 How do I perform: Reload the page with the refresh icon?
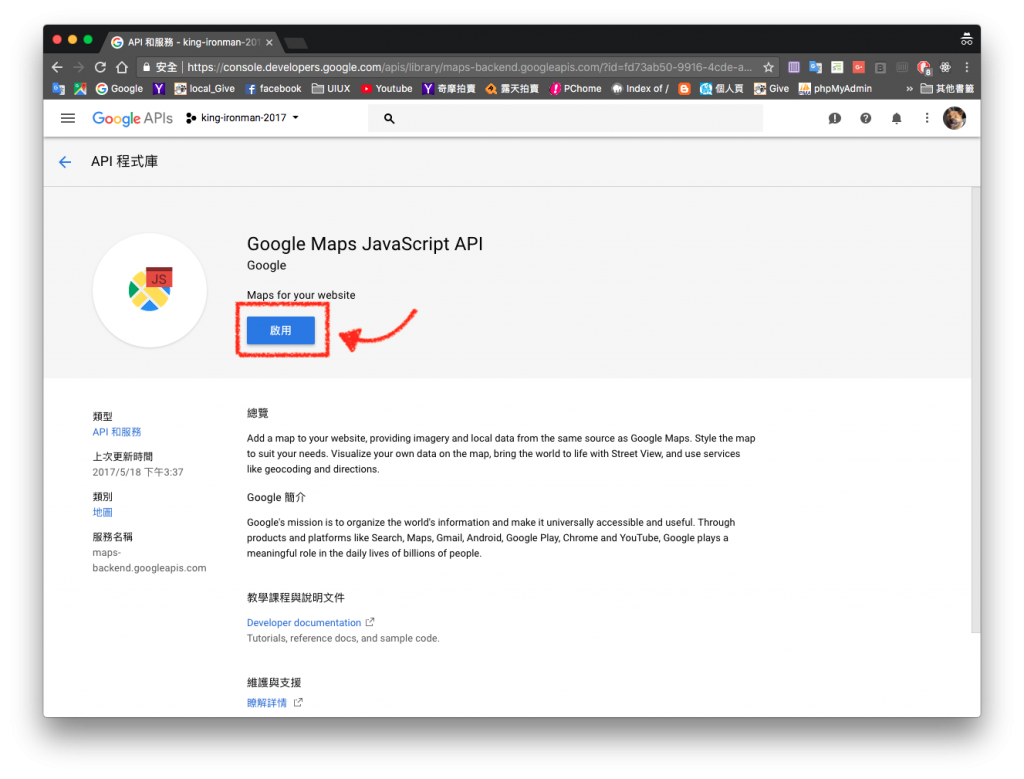click(100, 67)
